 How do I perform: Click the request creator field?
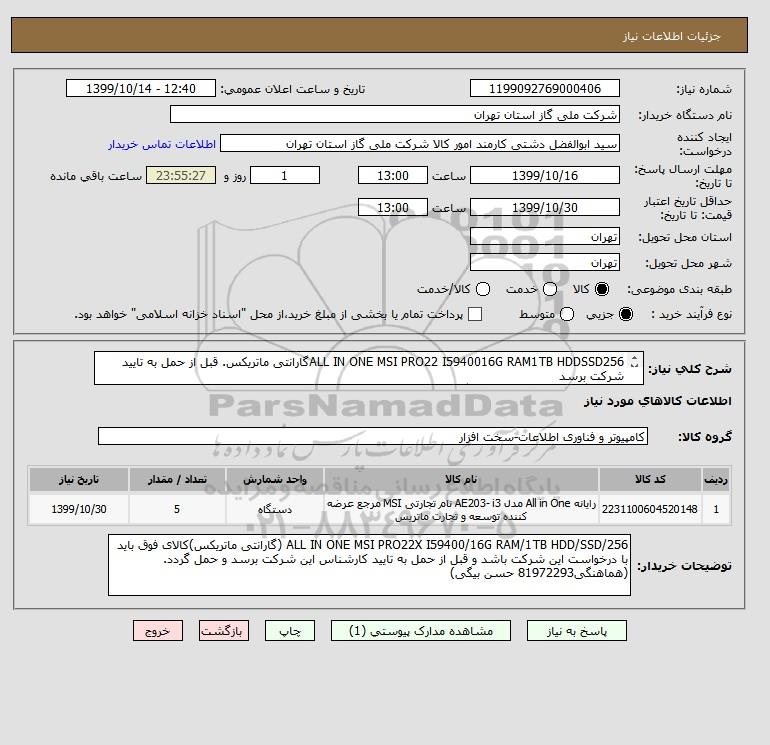[420, 143]
